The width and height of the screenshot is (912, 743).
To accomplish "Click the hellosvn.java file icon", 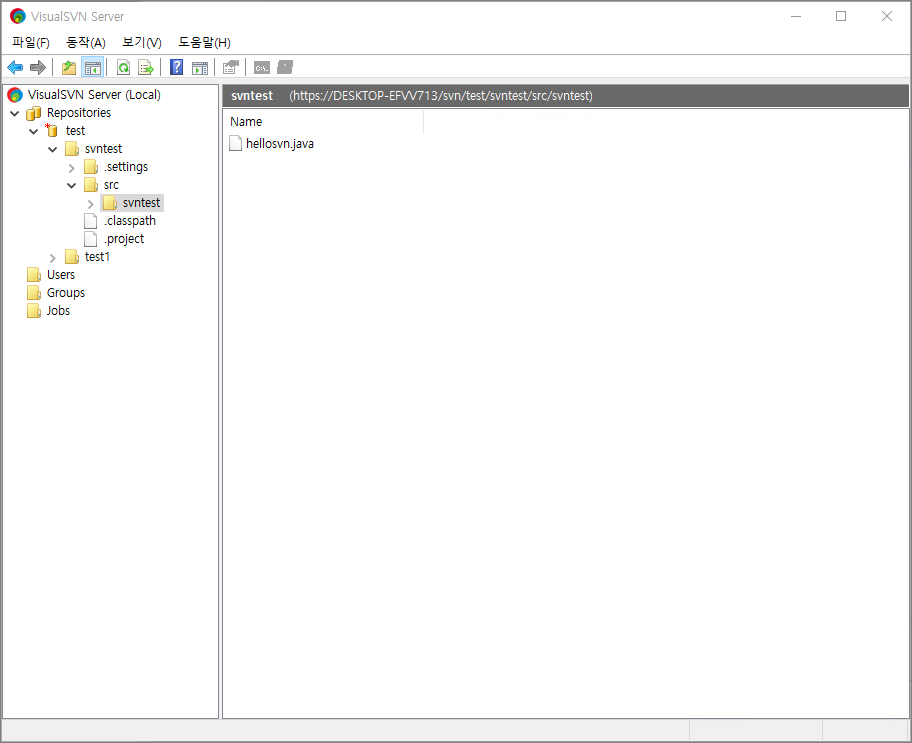I will click(236, 143).
